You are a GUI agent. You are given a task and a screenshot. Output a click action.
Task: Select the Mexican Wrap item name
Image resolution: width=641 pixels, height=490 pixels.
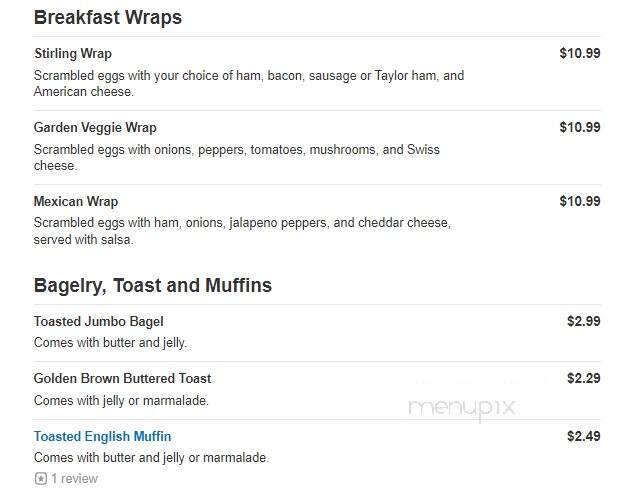[x=76, y=201]
